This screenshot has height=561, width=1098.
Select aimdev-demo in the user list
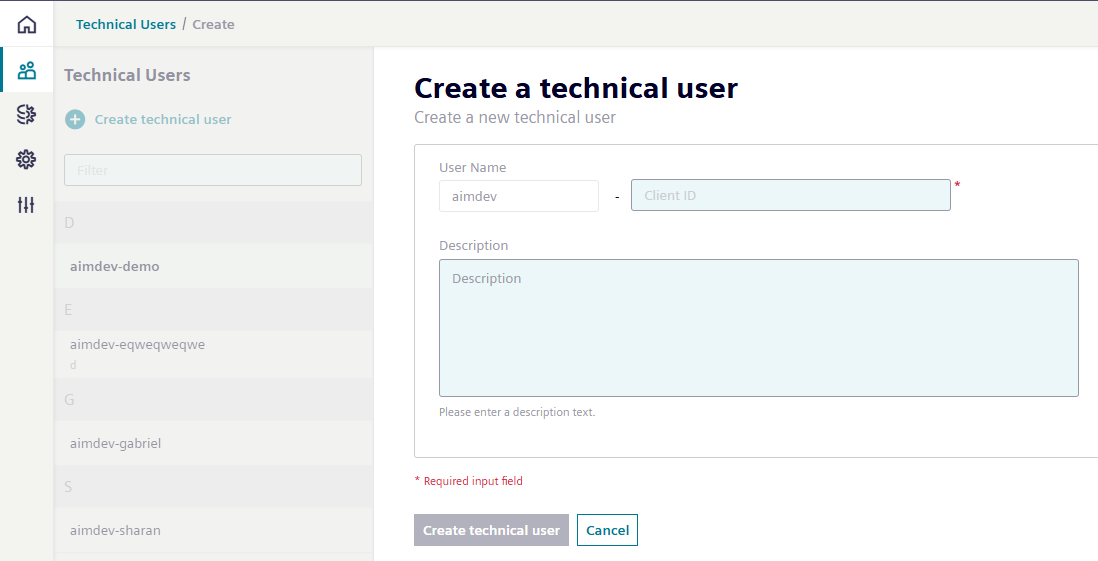pyautogui.click(x=214, y=266)
